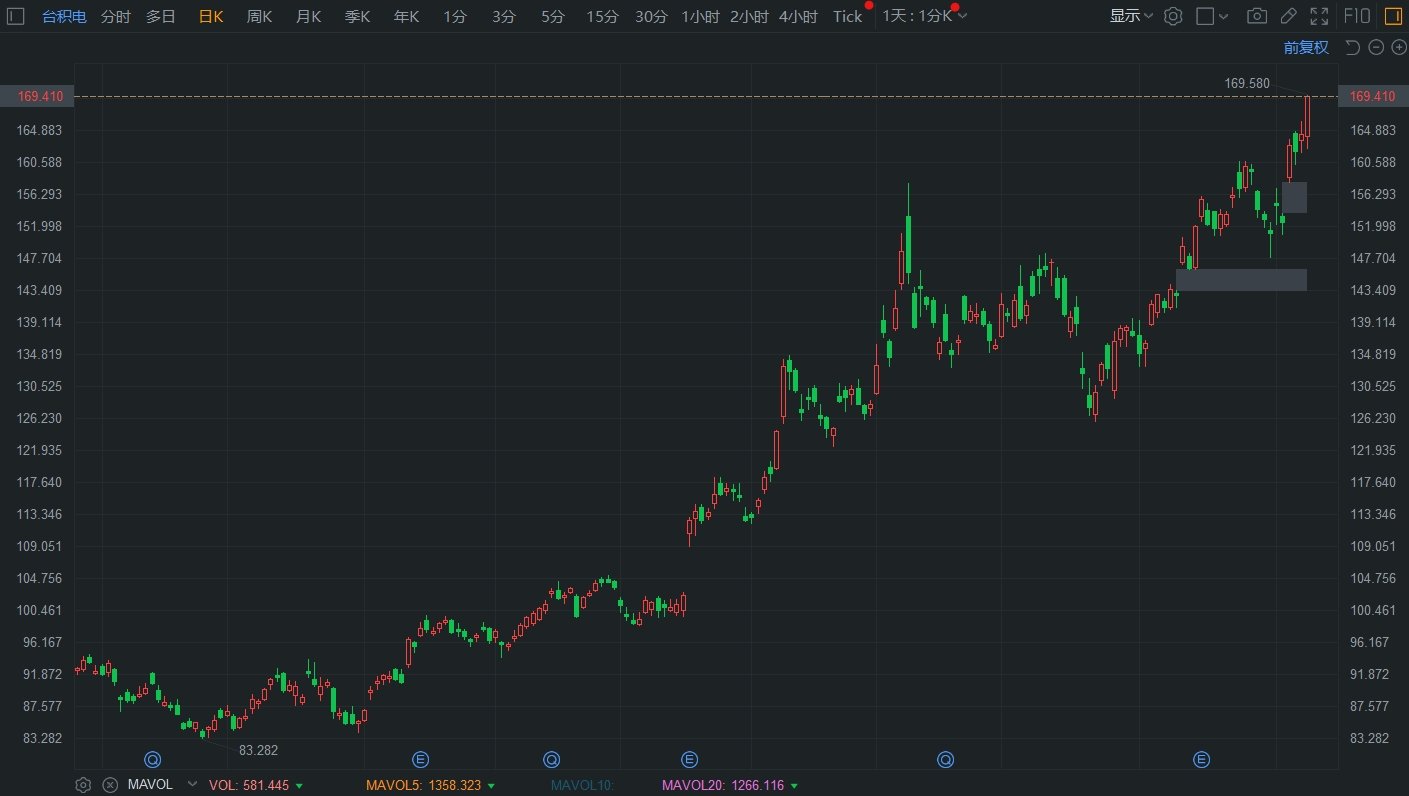Enter fullscreen chart mode
This screenshot has width=1409, height=796.
(1320, 16)
